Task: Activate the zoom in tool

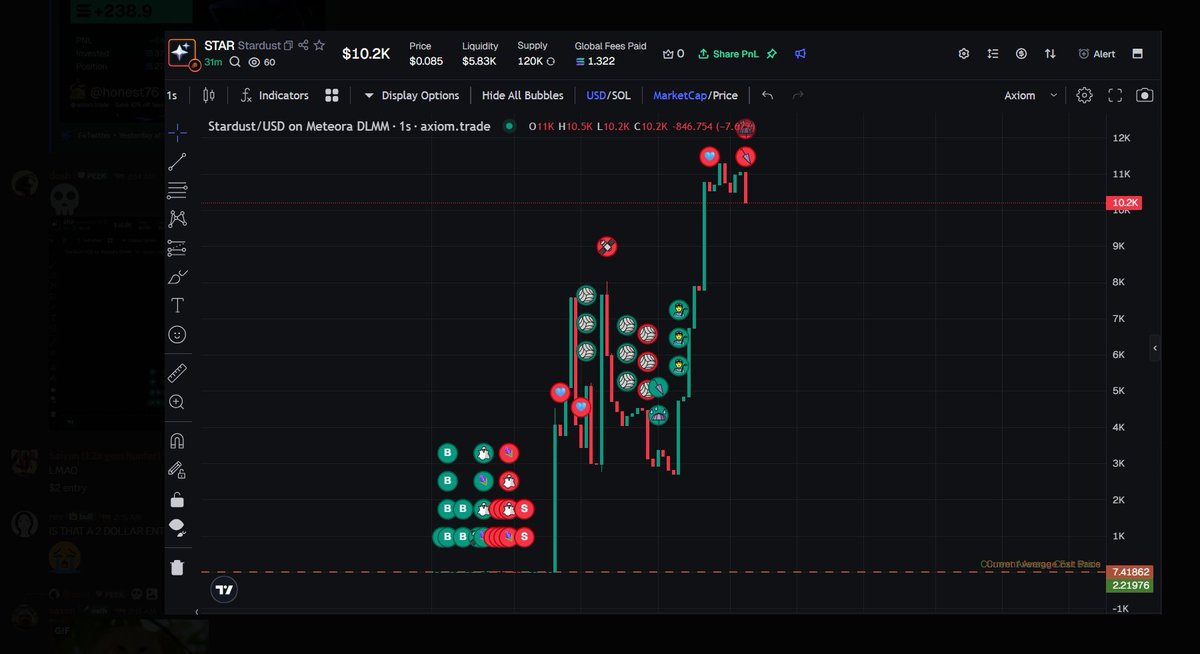Action: coord(177,402)
